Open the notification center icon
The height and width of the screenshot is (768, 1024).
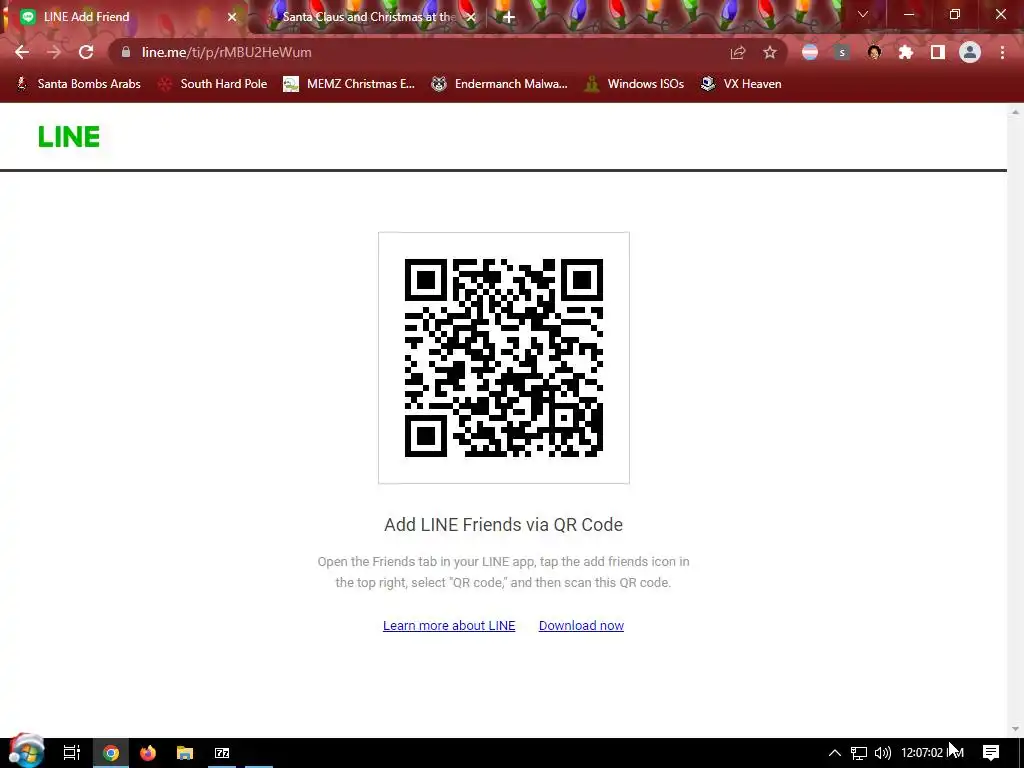coord(991,753)
